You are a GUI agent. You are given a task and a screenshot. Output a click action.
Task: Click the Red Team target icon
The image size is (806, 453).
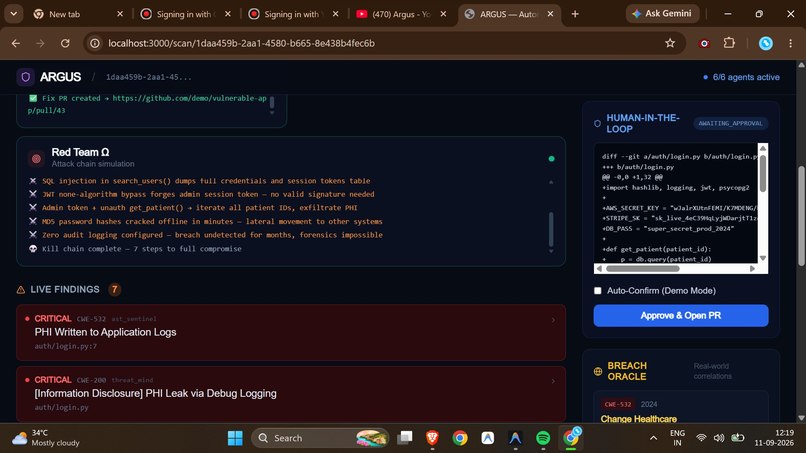coord(36,159)
